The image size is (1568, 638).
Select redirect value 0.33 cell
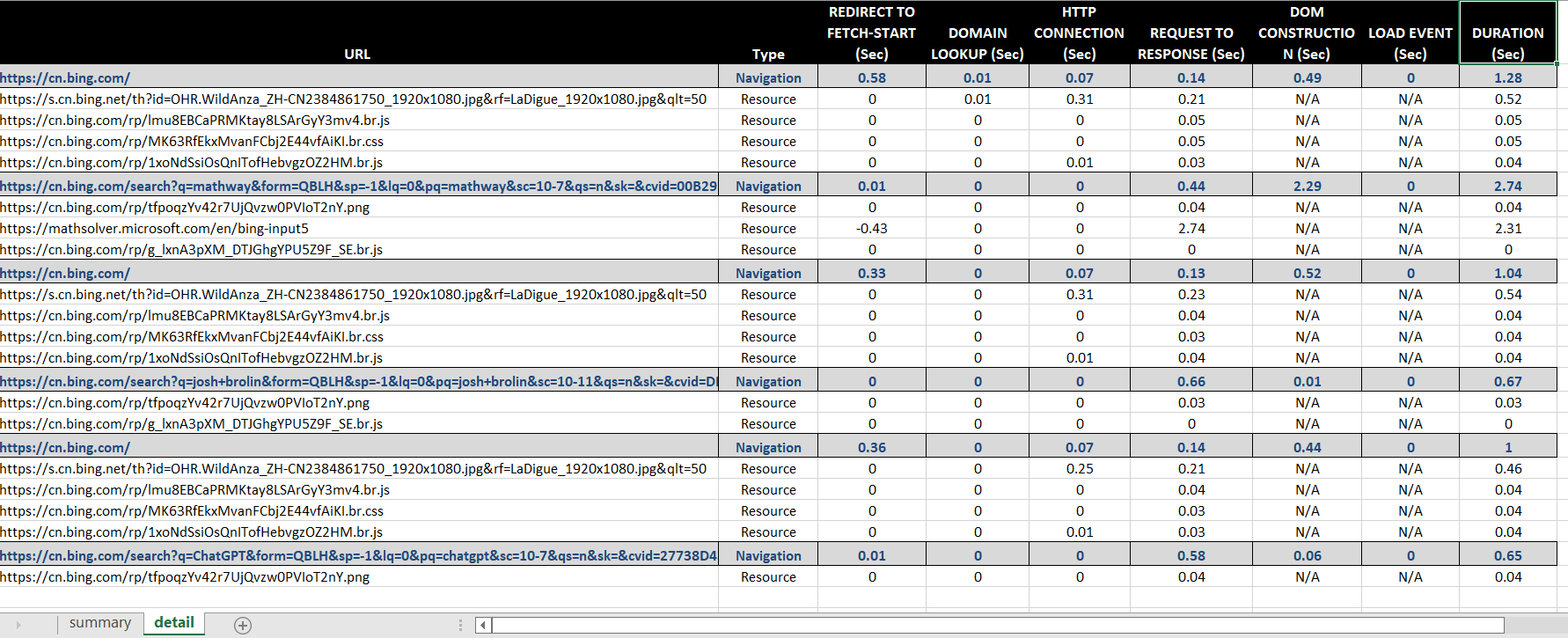coord(872,274)
